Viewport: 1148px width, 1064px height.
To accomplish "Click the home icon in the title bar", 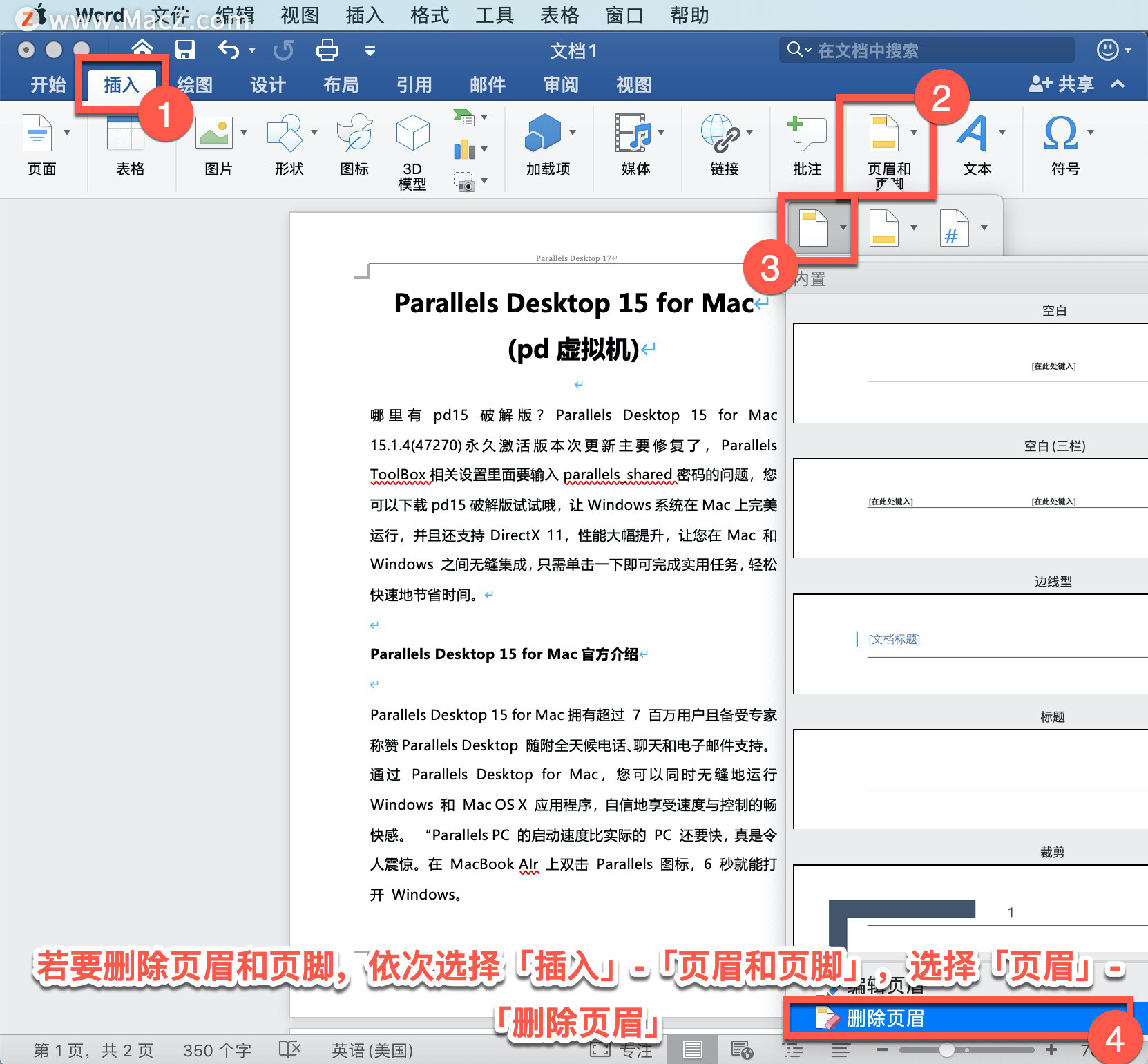I will tap(142, 49).
